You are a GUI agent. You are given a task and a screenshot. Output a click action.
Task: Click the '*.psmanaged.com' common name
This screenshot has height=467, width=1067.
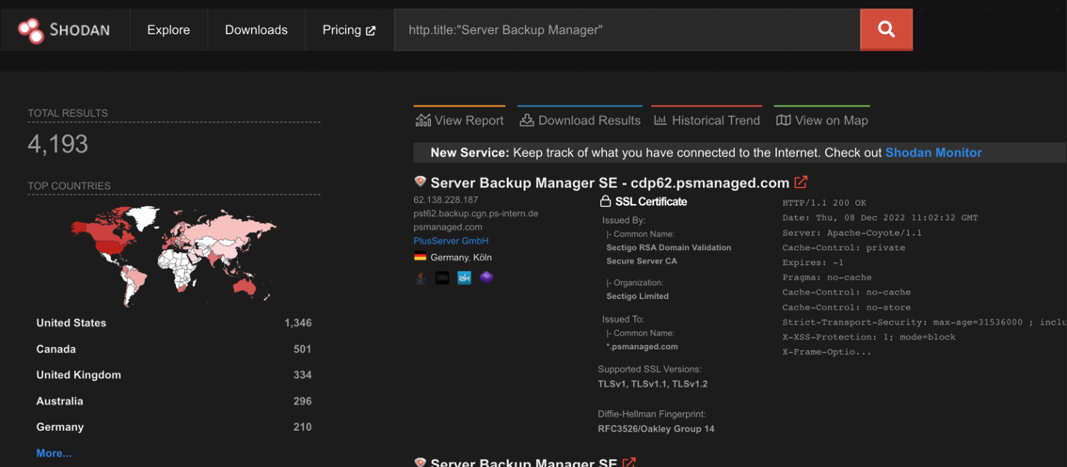(642, 347)
